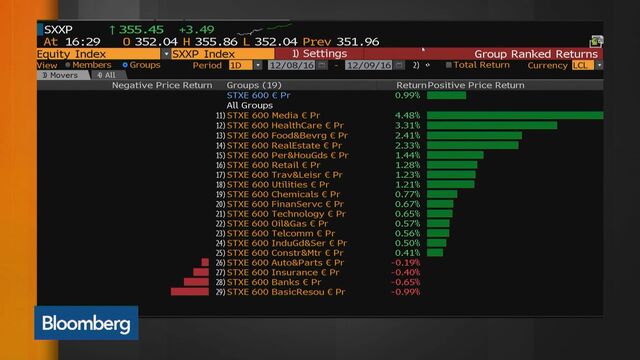Open STXE 600 RealEstate € Pr group
640x360 pixels.
click(284, 145)
